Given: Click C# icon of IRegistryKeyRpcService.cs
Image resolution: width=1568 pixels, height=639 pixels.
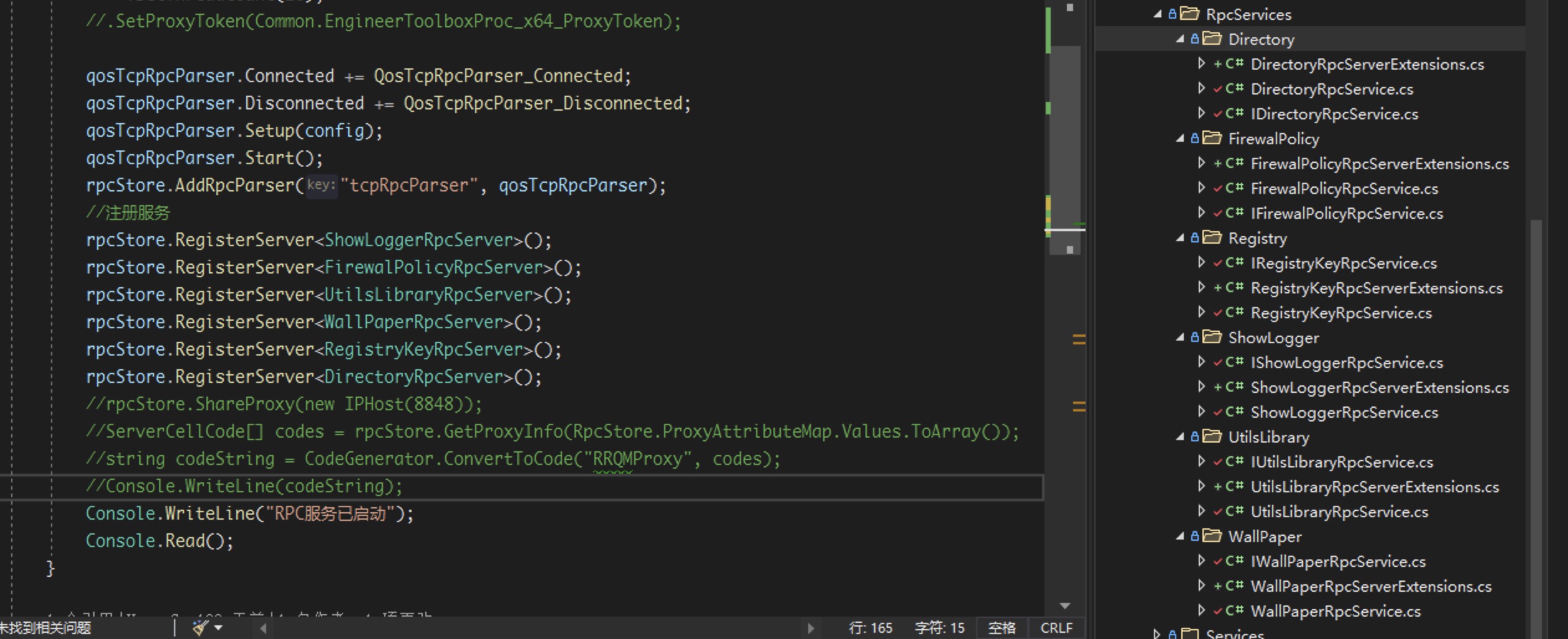Looking at the screenshot, I should click(x=1234, y=262).
